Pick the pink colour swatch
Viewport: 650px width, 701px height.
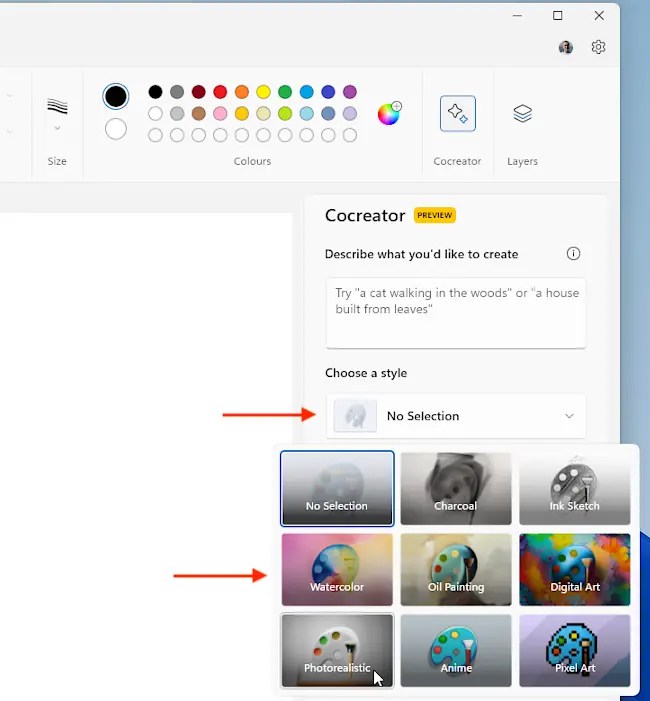(x=220, y=114)
